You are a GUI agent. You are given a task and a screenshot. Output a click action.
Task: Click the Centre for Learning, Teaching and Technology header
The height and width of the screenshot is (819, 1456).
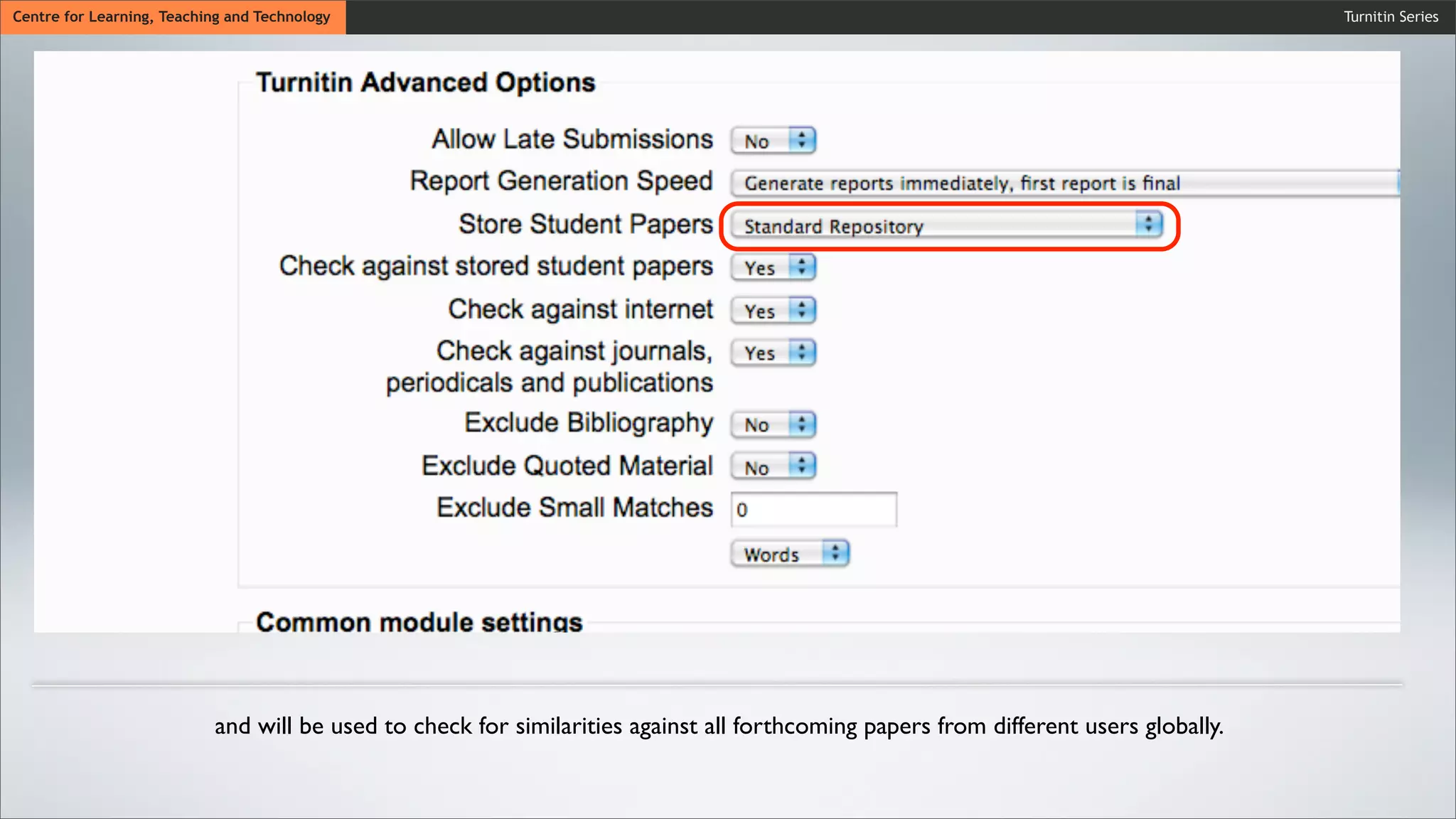[x=172, y=16]
